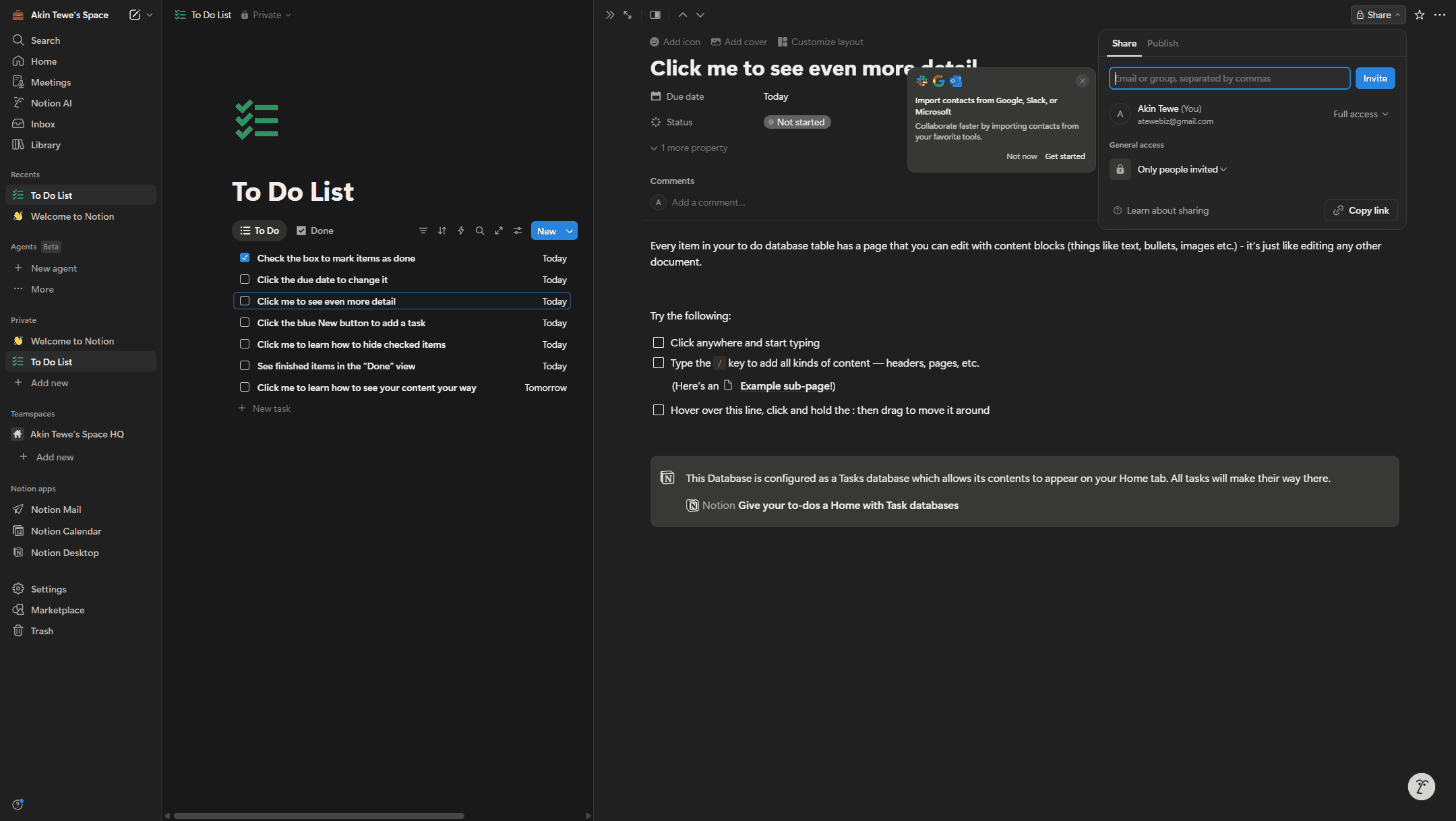Tick the 'Click anywhere and start typing' checkbox

(658, 342)
